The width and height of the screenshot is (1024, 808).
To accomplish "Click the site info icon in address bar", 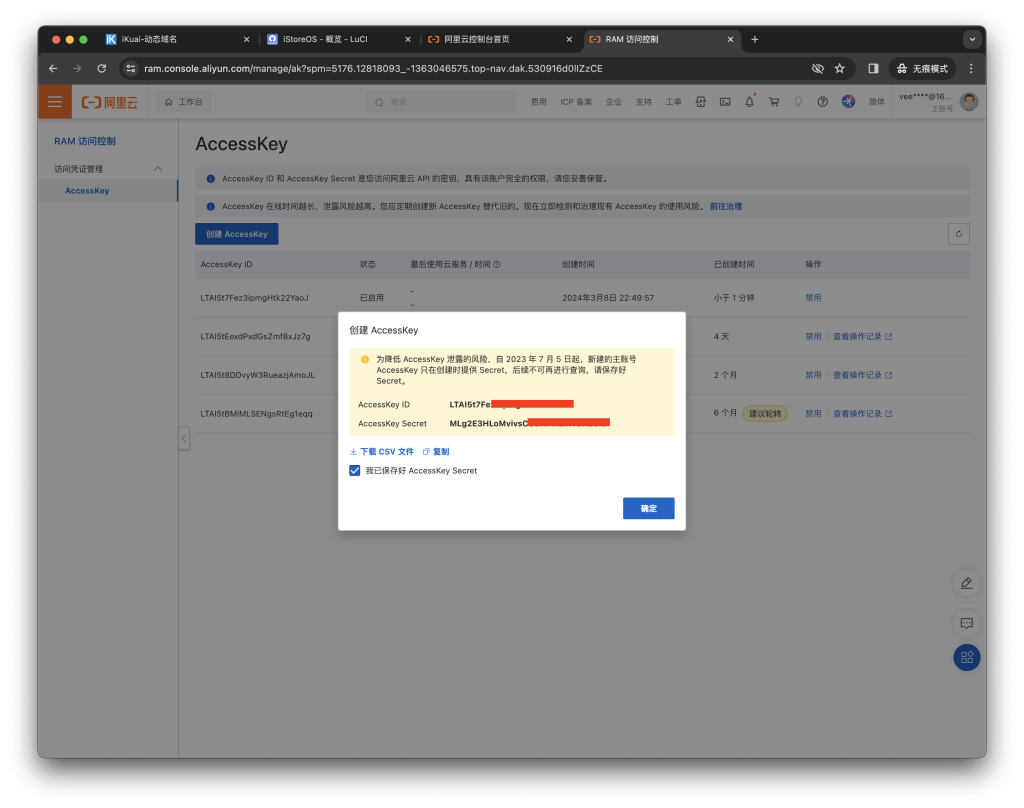I will click(131, 69).
